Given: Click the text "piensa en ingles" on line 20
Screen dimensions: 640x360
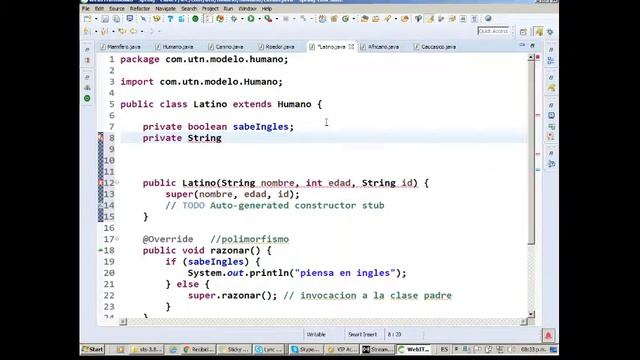Looking at the screenshot, I should coord(344,273).
